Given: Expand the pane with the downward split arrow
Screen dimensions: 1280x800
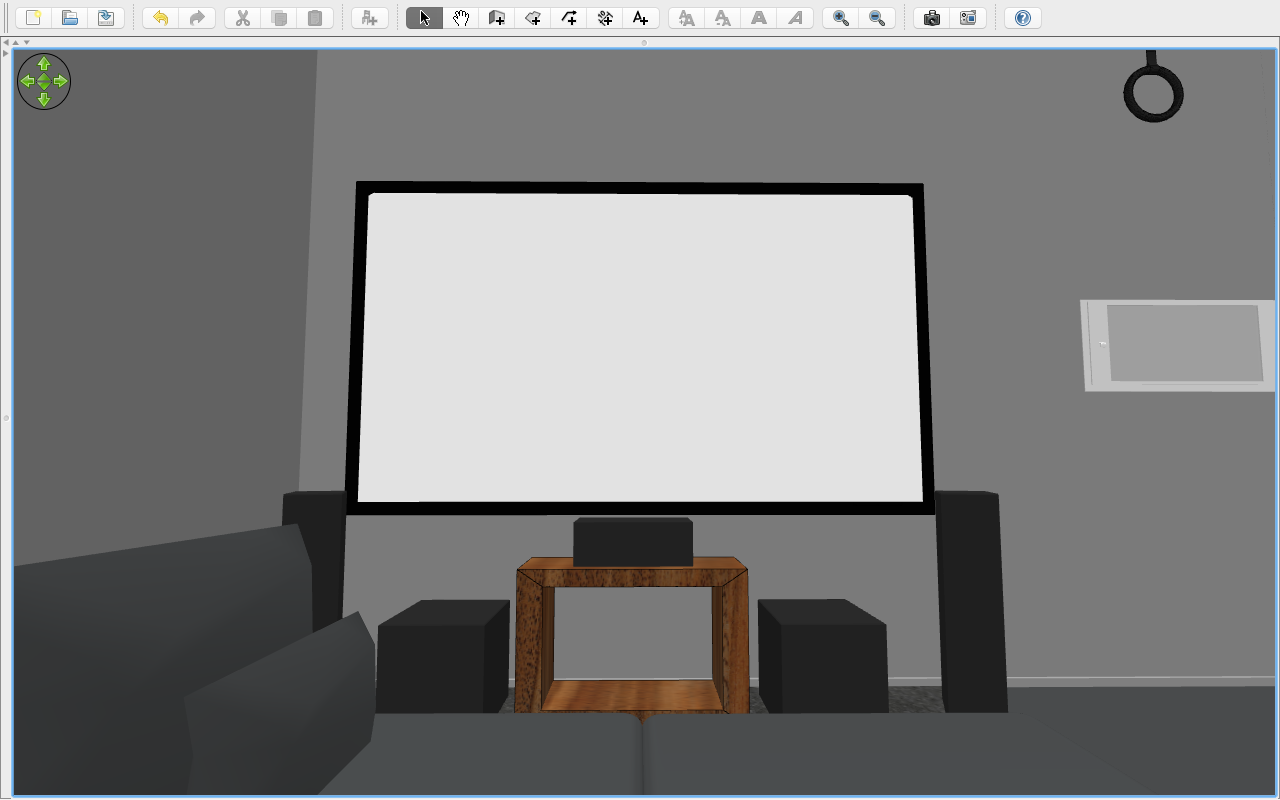Looking at the screenshot, I should point(26,42).
